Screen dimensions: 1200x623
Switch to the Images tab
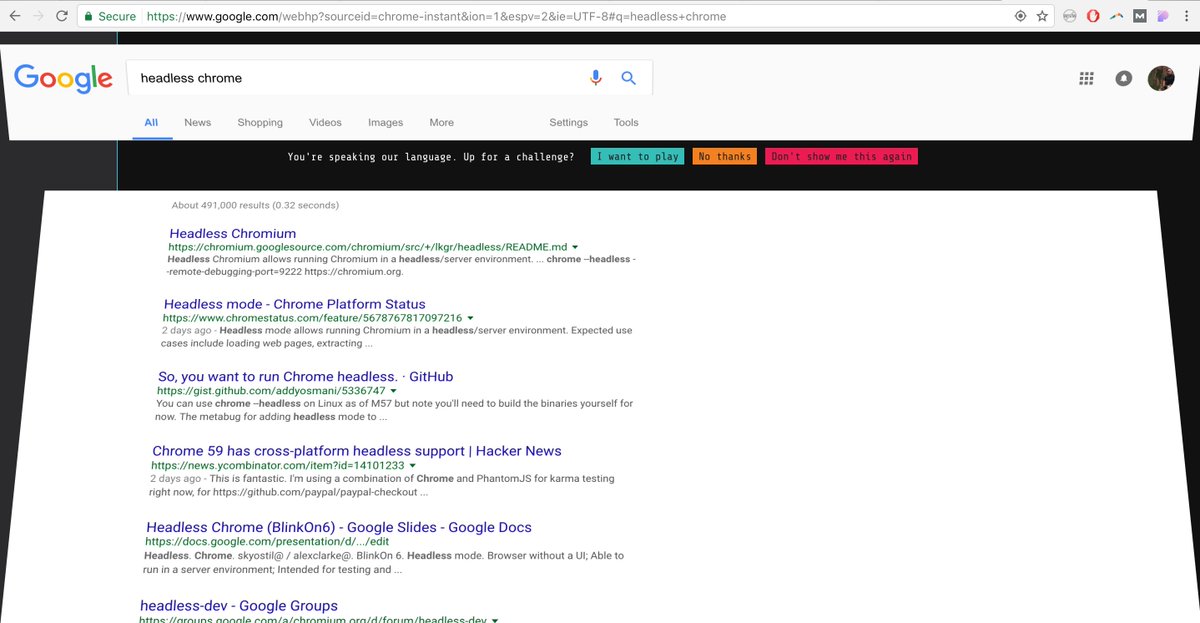385,122
